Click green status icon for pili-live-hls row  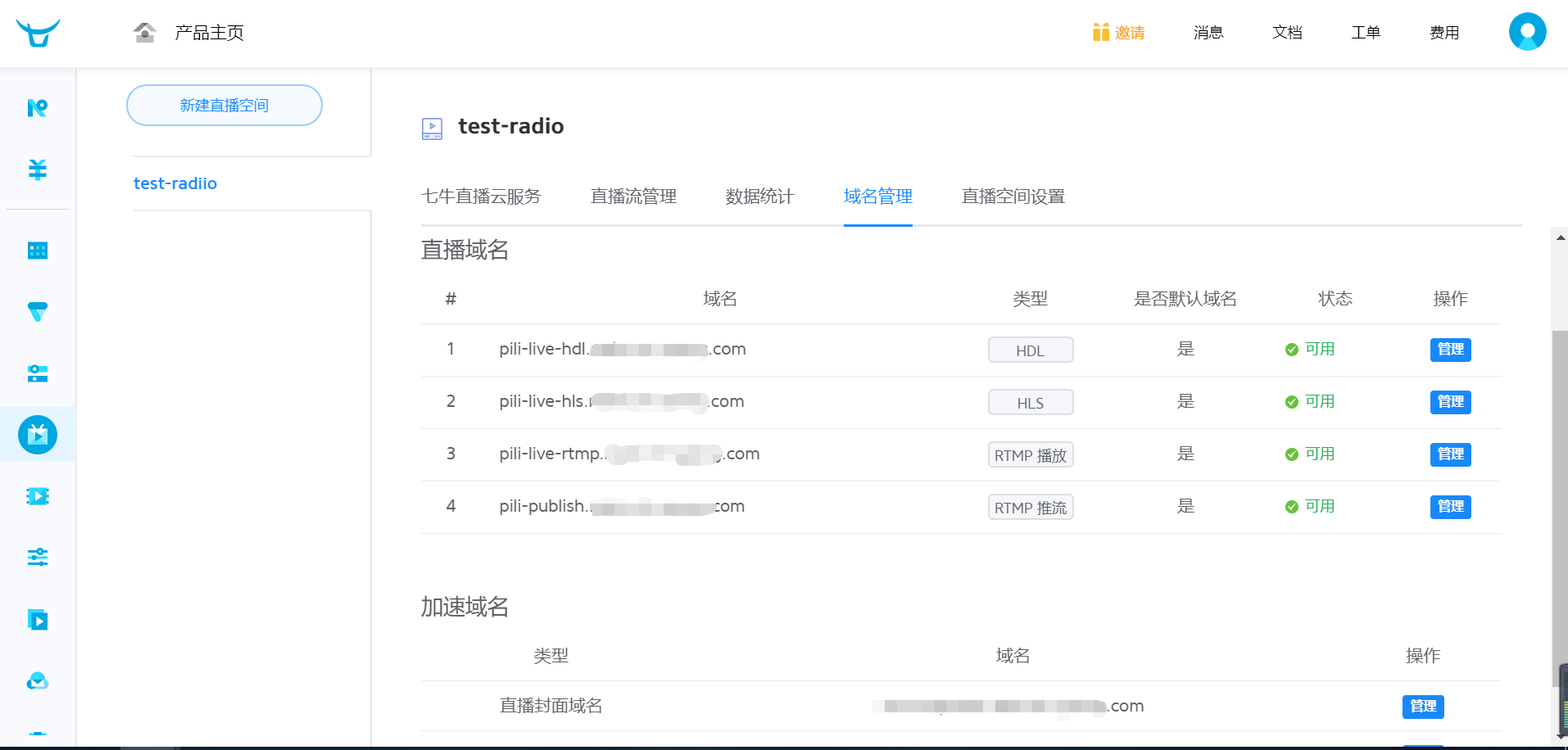point(1292,402)
